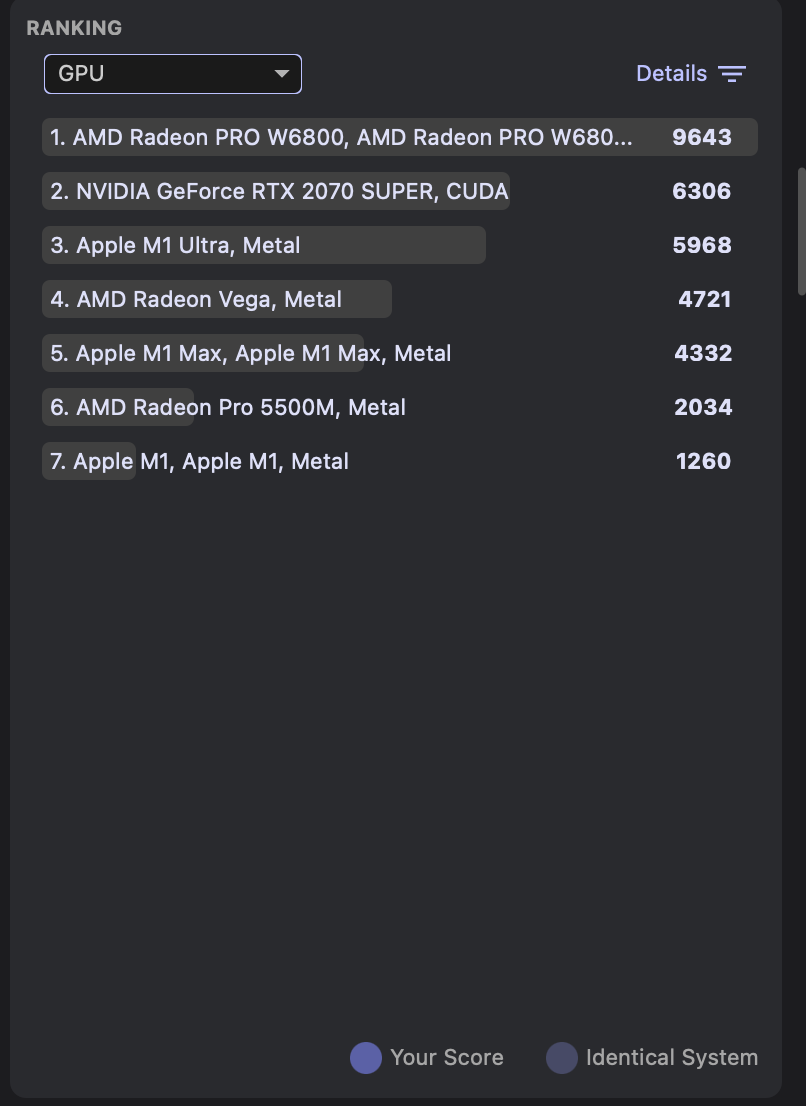
Task: Click the Identical System color circle
Action: [x=562, y=1058]
